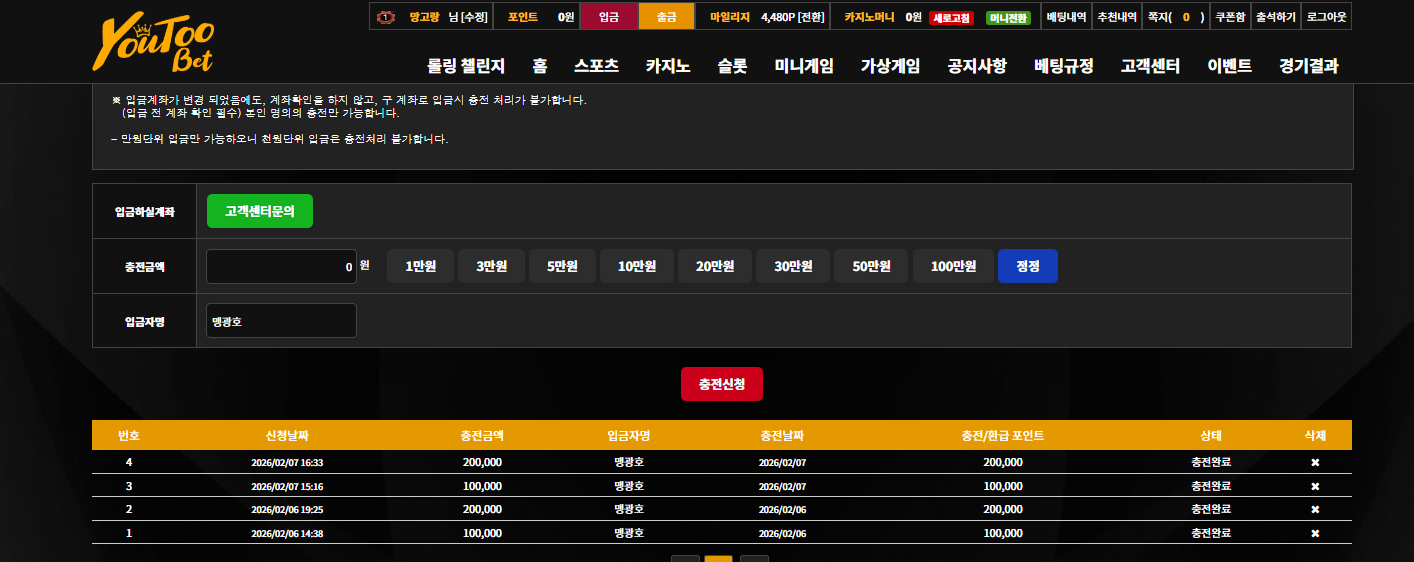
Task: Delete deposit record number 3
Action: click(1315, 486)
